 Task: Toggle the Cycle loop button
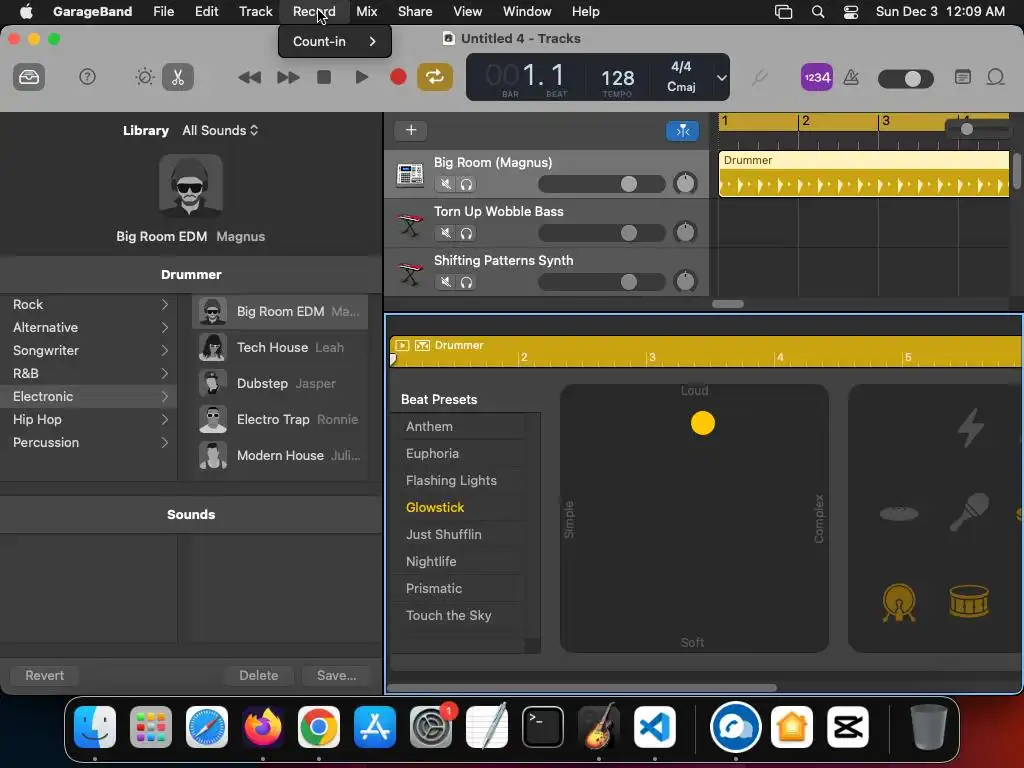(x=435, y=77)
